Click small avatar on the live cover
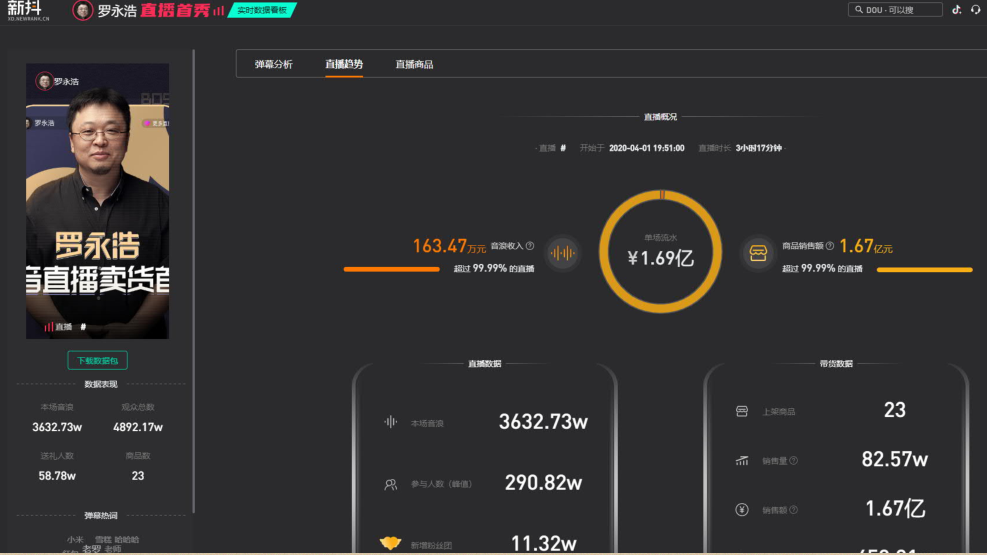This screenshot has width=987, height=555. [44, 81]
